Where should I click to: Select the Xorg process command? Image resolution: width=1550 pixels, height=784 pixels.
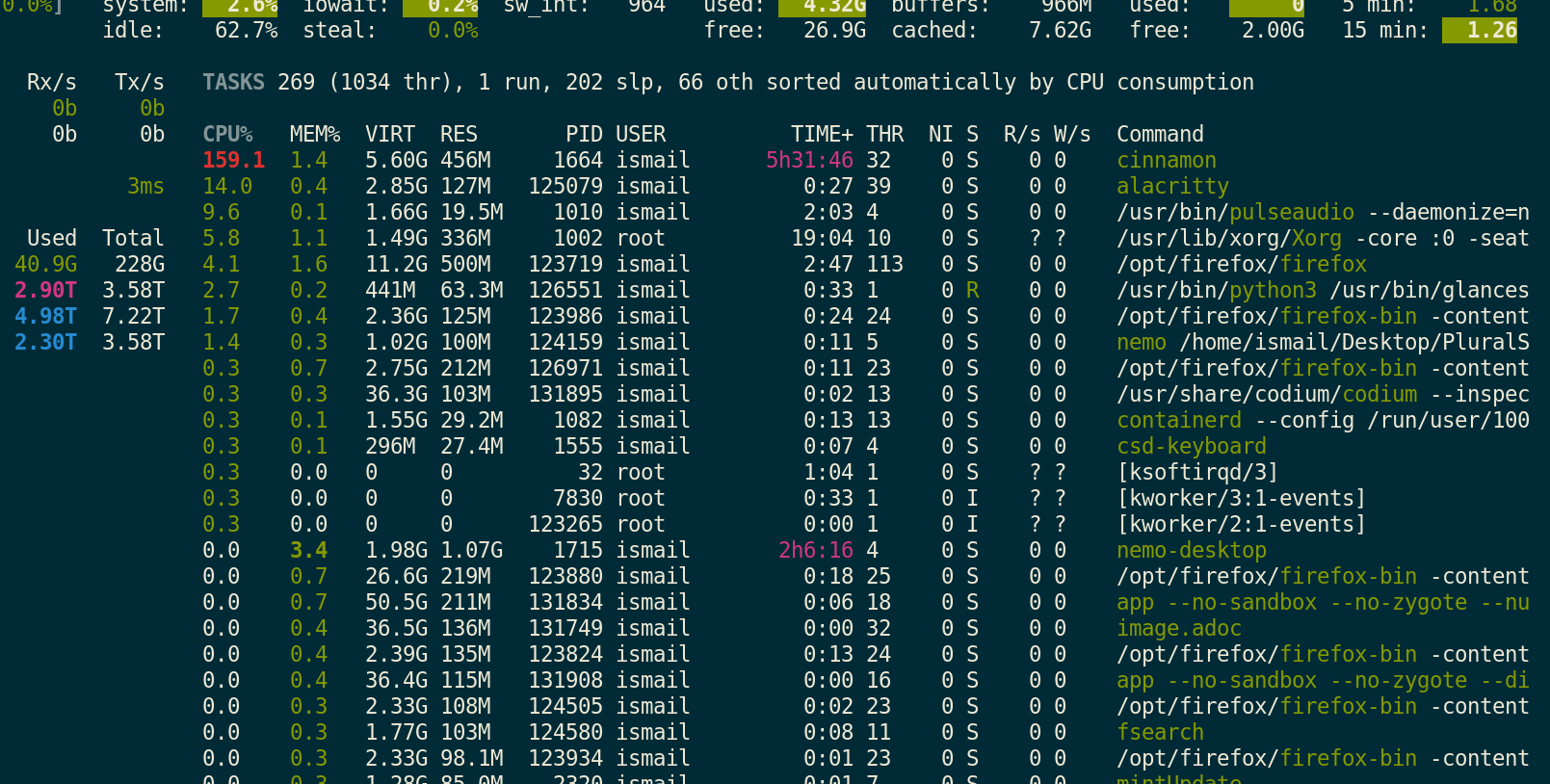[1323, 238]
